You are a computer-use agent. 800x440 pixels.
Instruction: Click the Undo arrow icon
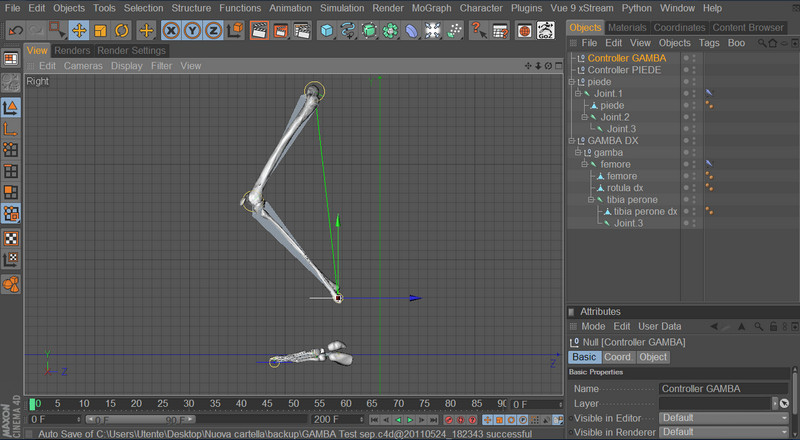click(x=15, y=31)
